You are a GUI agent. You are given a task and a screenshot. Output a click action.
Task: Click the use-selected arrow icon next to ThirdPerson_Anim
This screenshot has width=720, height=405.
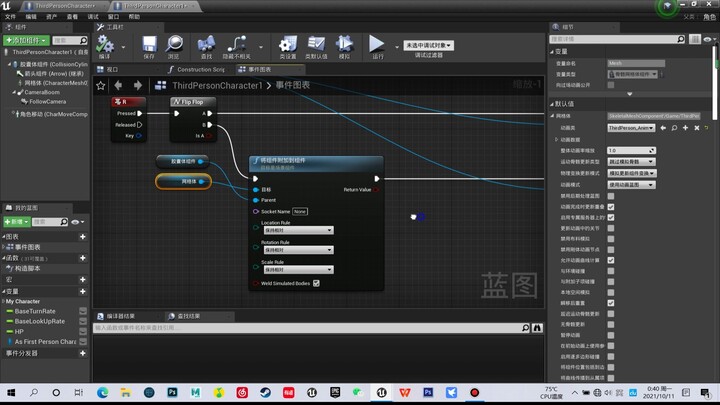pos(663,128)
